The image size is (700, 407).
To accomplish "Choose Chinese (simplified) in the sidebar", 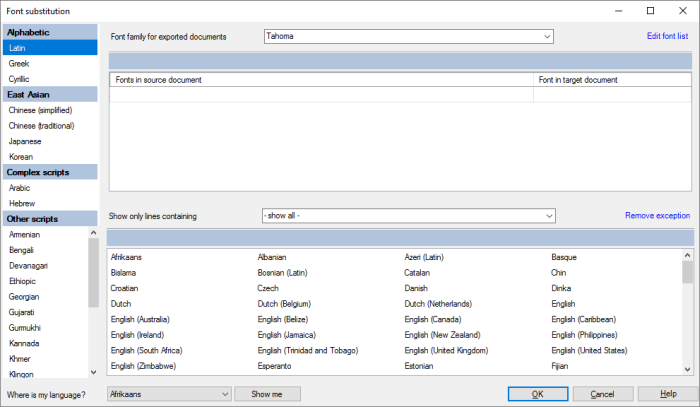I will click(x=41, y=110).
